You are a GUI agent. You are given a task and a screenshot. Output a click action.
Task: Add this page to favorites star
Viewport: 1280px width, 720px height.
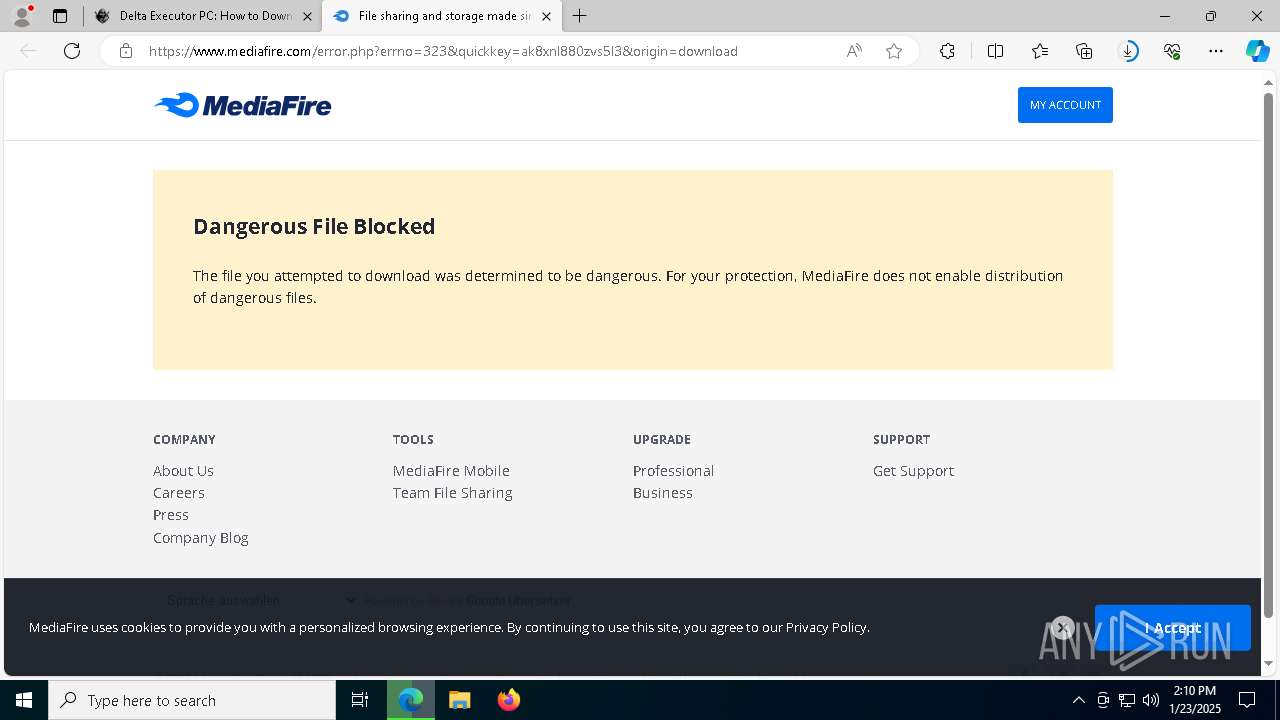(x=894, y=51)
